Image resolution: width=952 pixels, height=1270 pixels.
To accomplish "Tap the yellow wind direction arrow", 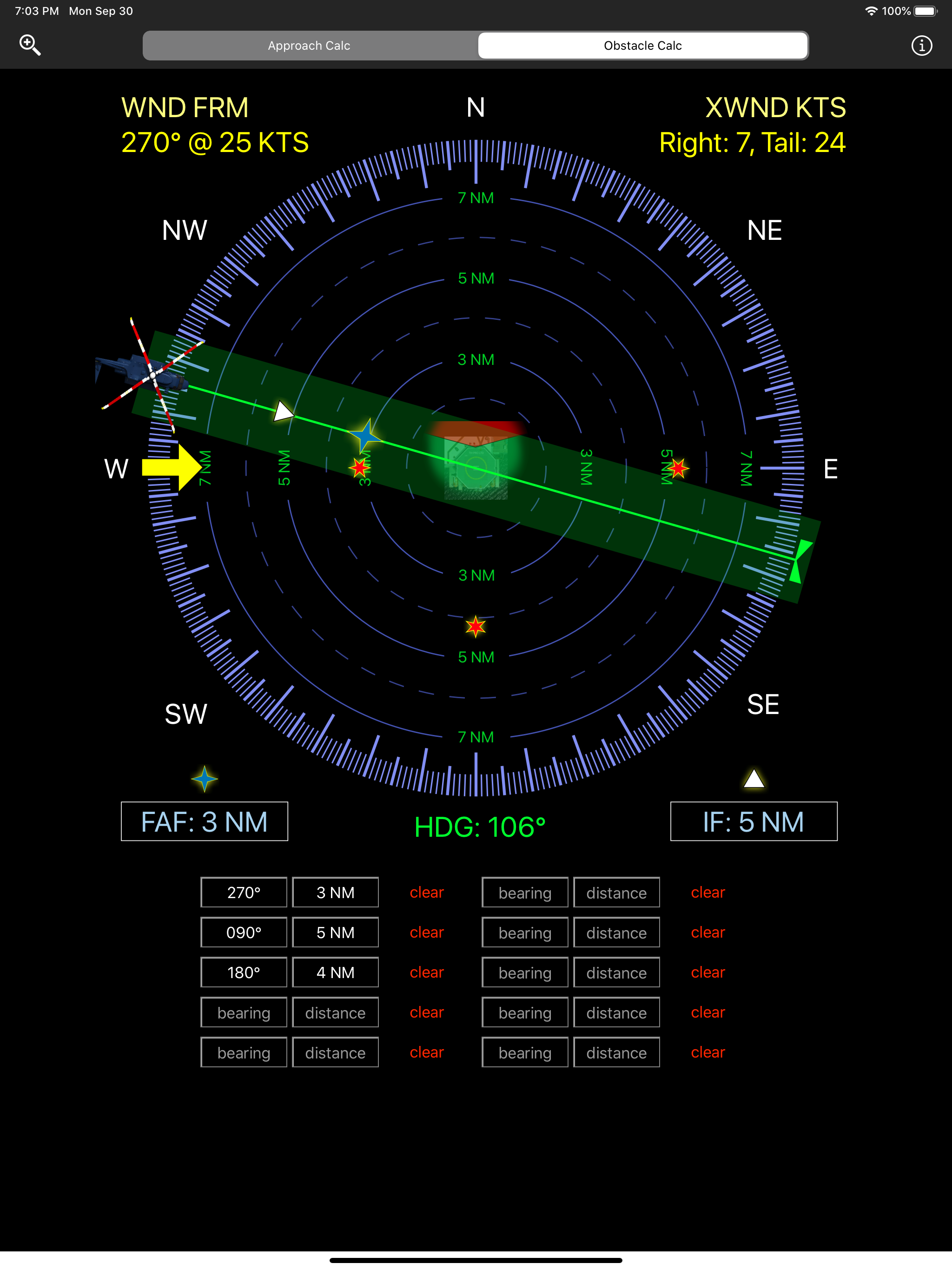I will click(172, 467).
